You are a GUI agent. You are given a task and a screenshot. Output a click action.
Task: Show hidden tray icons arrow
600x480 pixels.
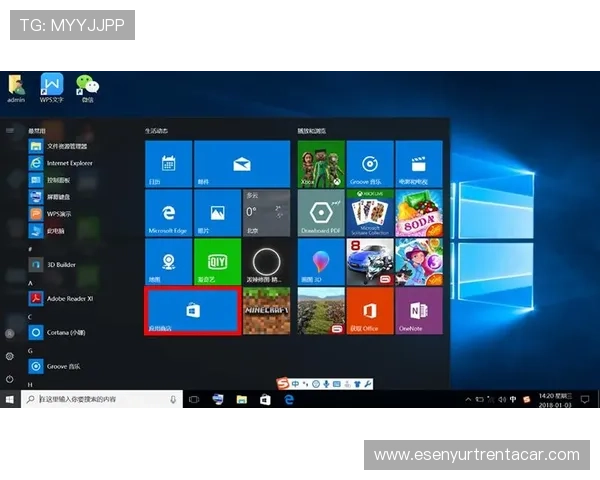tap(468, 399)
